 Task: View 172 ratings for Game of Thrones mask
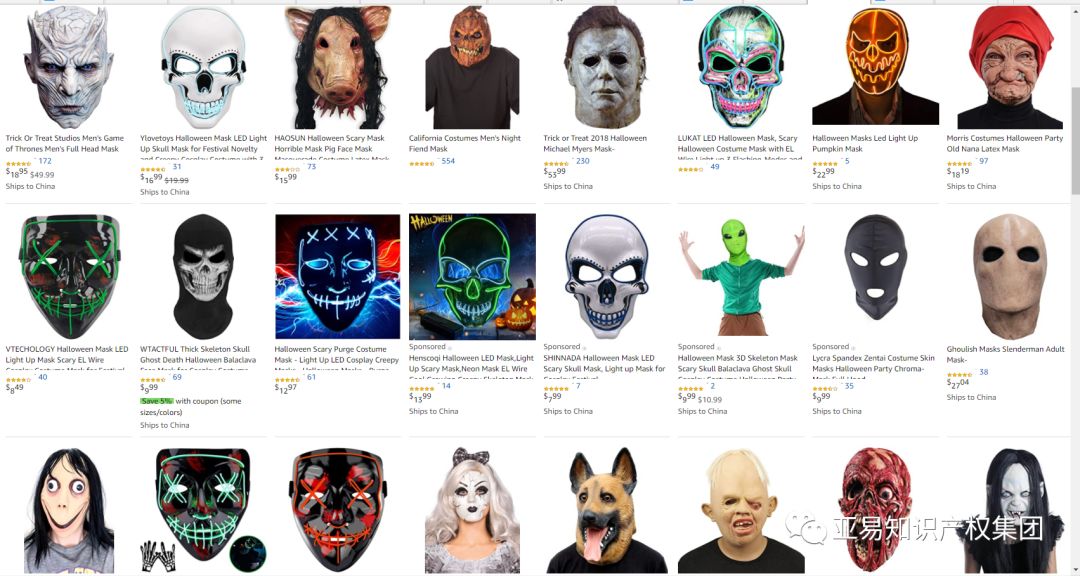click(45, 161)
